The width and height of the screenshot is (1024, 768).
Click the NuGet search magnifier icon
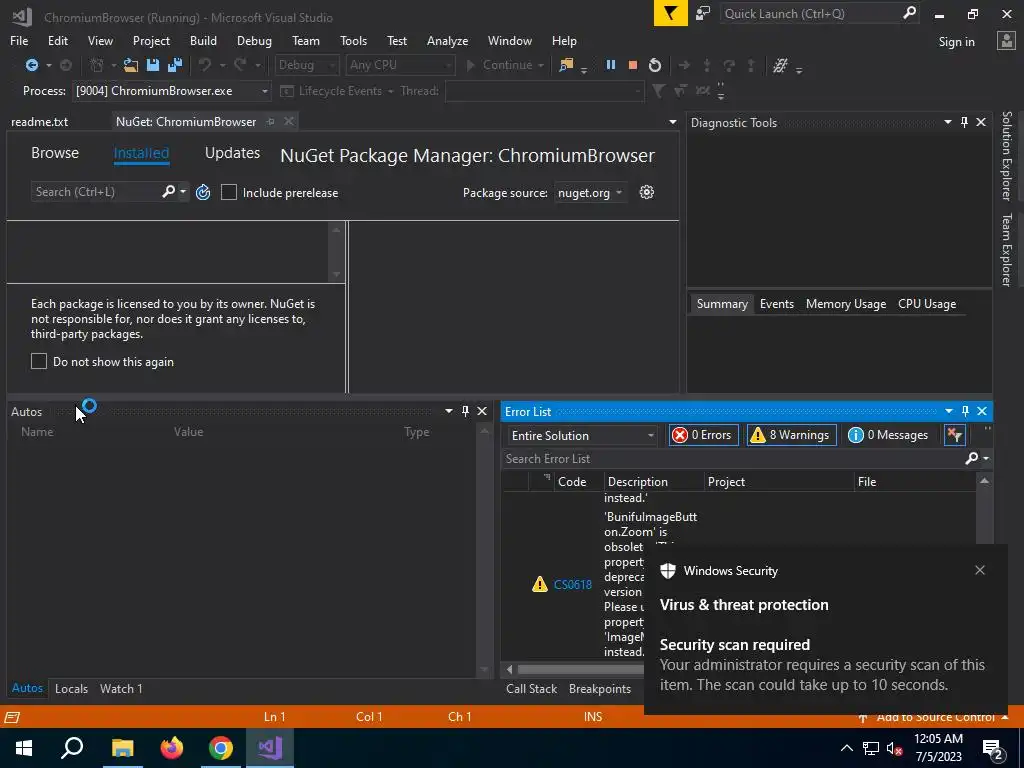click(x=168, y=191)
